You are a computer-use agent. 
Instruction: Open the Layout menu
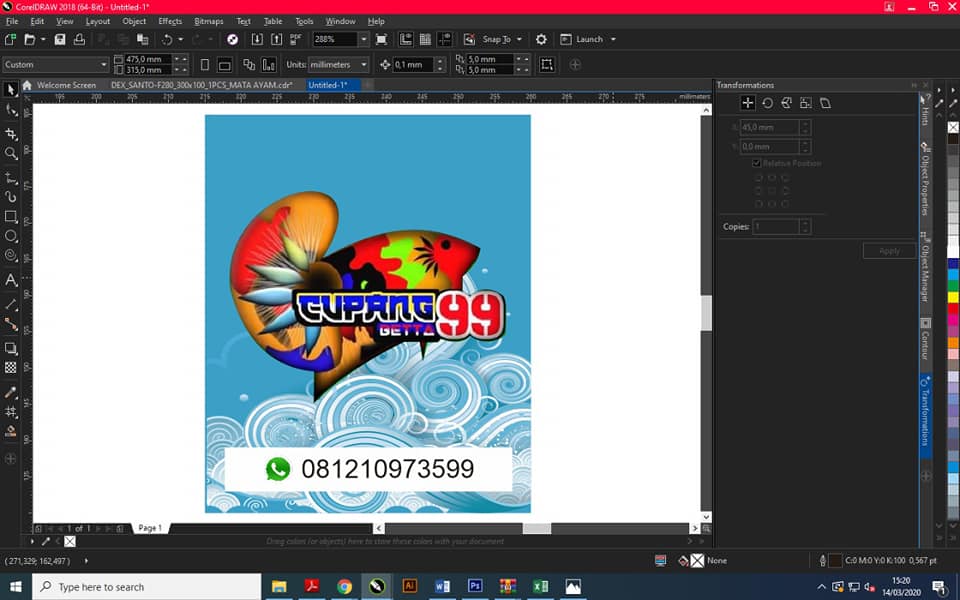[x=97, y=21]
